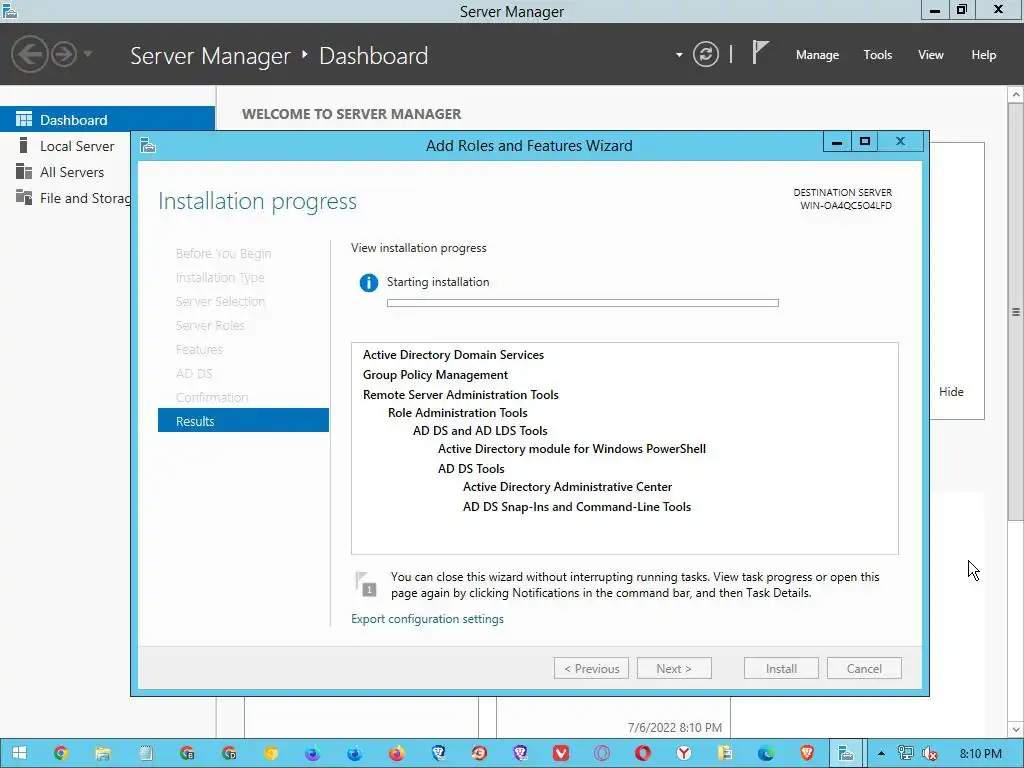Open the network icon in system tray
This screenshot has height=768, width=1024.
pos(905,754)
